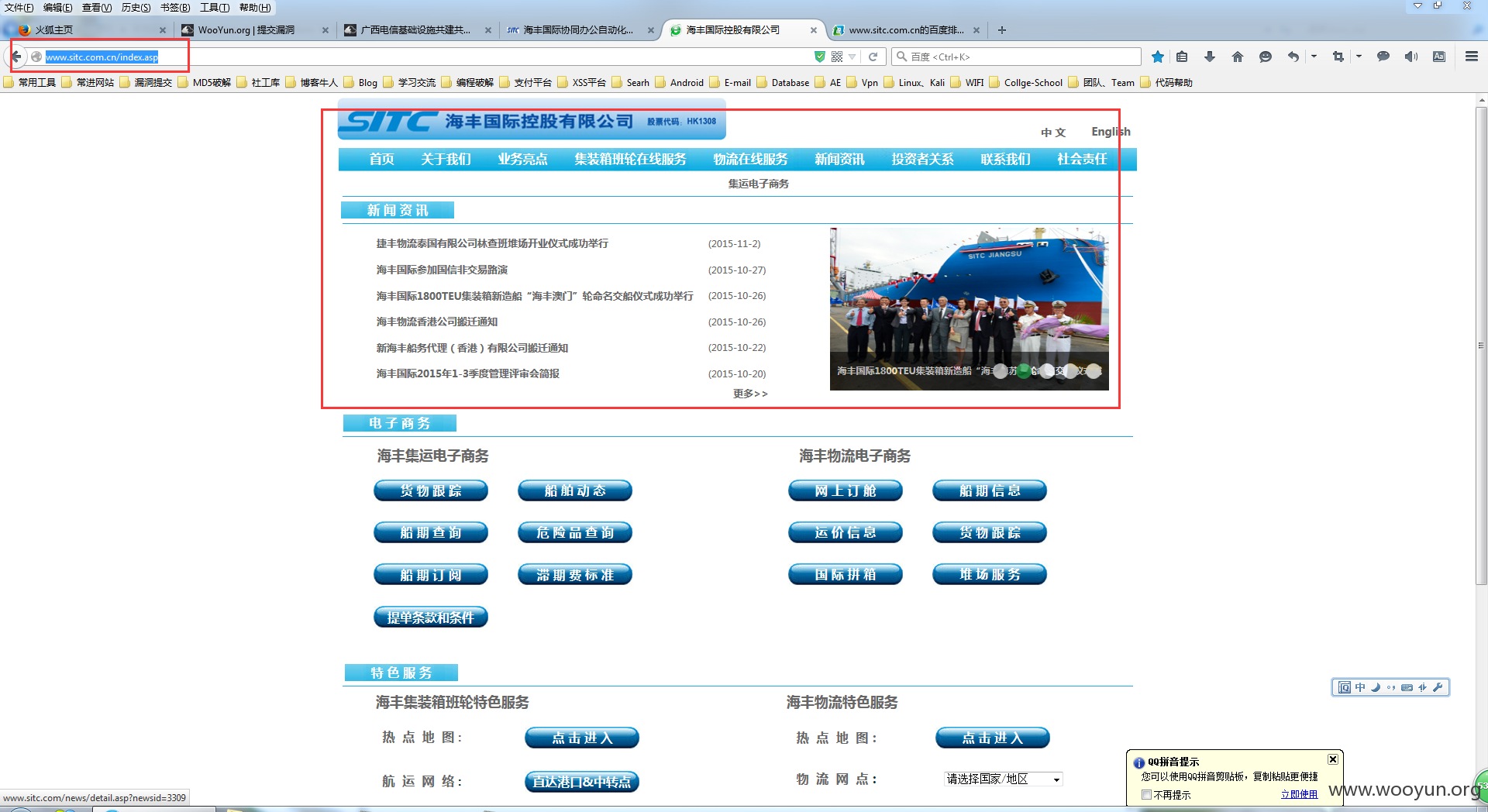Viewport: 1488px width, 812px height.
Task: Close the QQ拼音提示 popup
Action: [1333, 759]
